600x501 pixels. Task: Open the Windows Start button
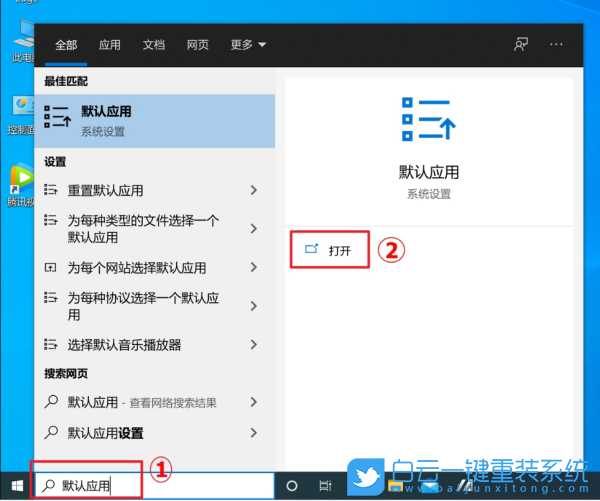tap(17, 486)
